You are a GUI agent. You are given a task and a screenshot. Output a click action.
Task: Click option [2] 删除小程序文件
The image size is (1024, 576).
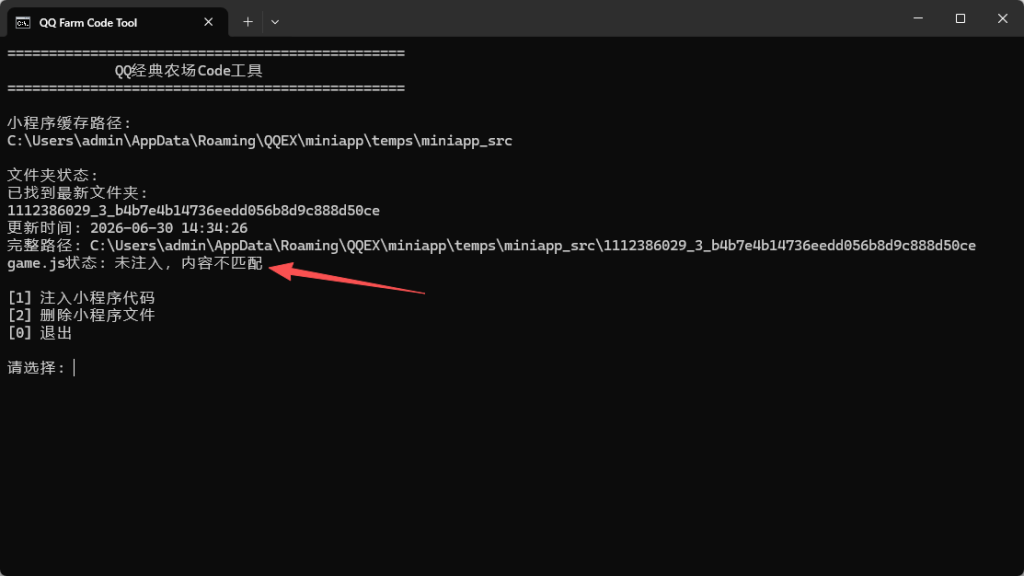pos(81,315)
